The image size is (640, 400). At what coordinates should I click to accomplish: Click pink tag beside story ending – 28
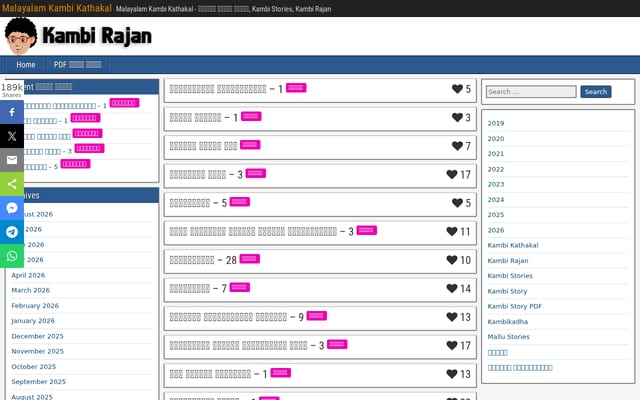[250, 259]
